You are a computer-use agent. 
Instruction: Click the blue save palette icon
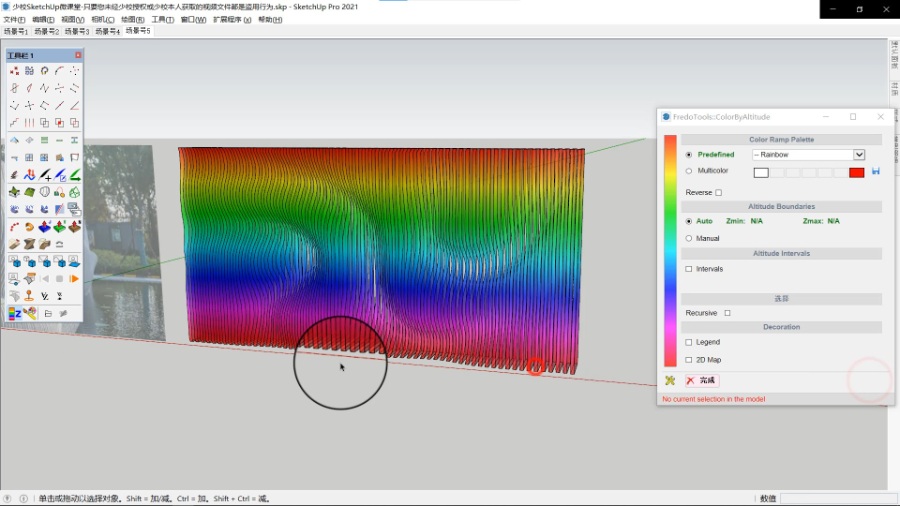click(875, 172)
